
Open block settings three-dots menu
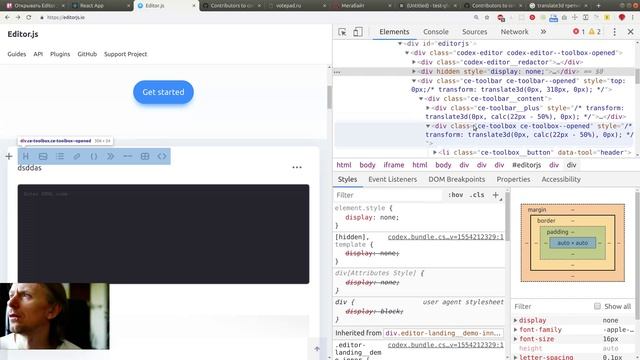point(297,167)
